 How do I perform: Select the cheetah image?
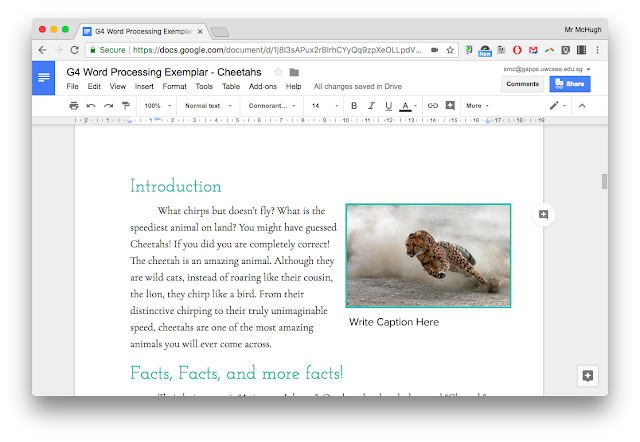pyautogui.click(x=428, y=255)
